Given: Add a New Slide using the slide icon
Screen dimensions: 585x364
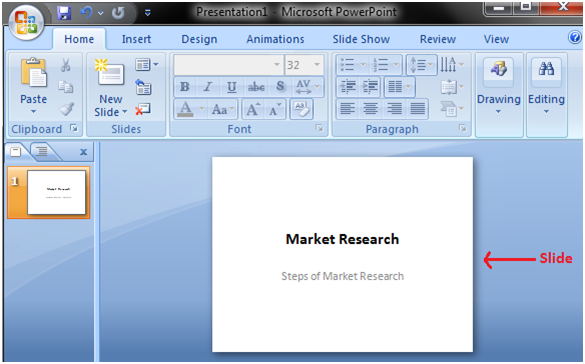Looking at the screenshot, I should [110, 73].
